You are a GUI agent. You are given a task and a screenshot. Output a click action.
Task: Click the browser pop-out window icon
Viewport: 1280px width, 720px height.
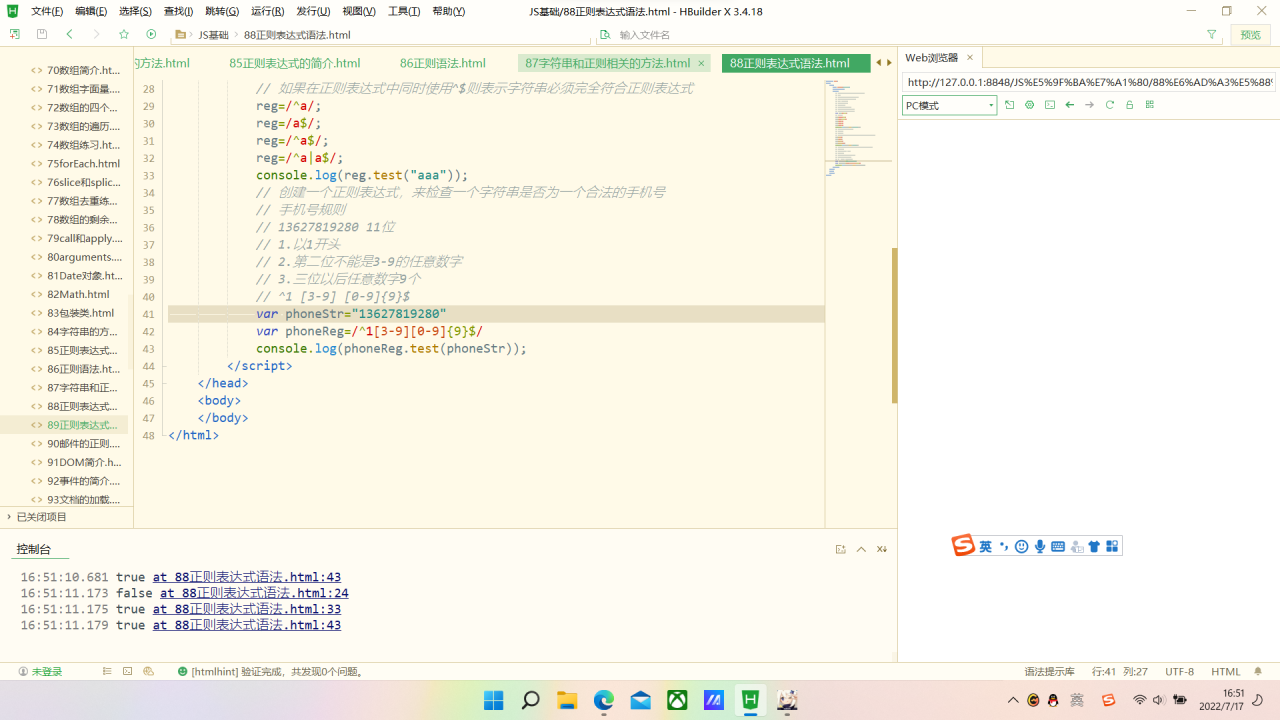coord(1010,105)
